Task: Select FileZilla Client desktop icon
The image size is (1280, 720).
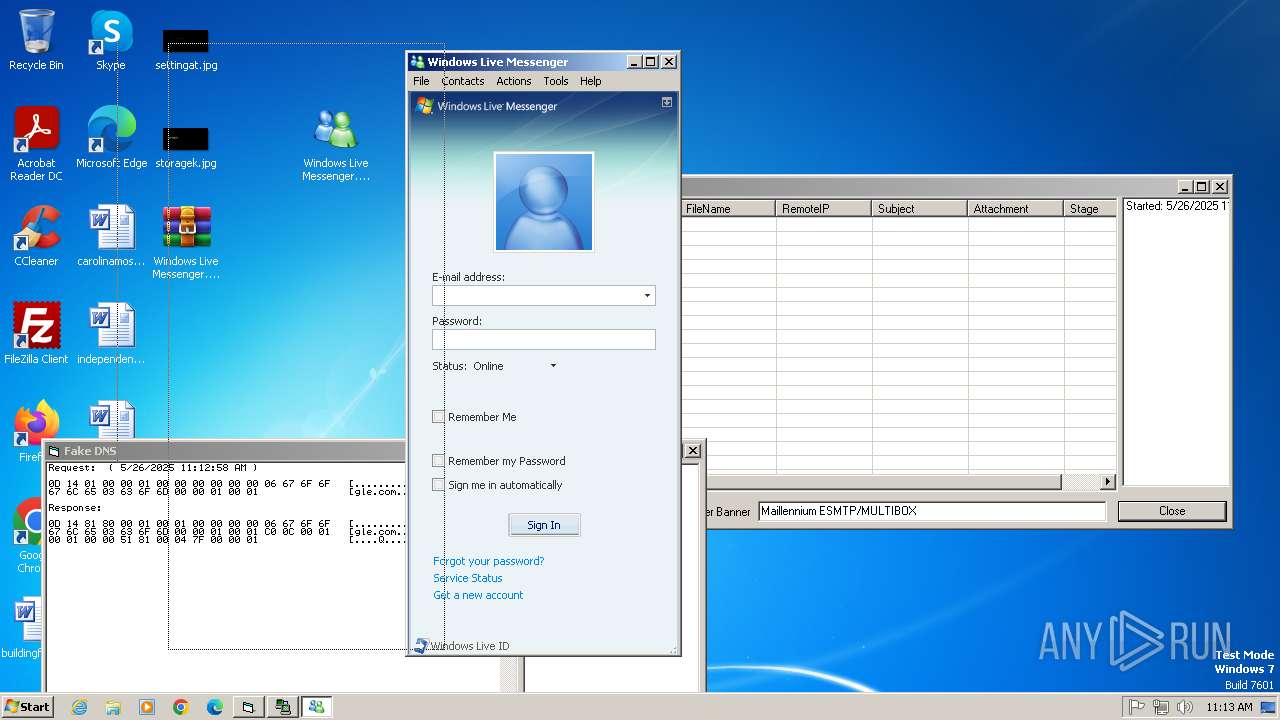Action: (36, 334)
